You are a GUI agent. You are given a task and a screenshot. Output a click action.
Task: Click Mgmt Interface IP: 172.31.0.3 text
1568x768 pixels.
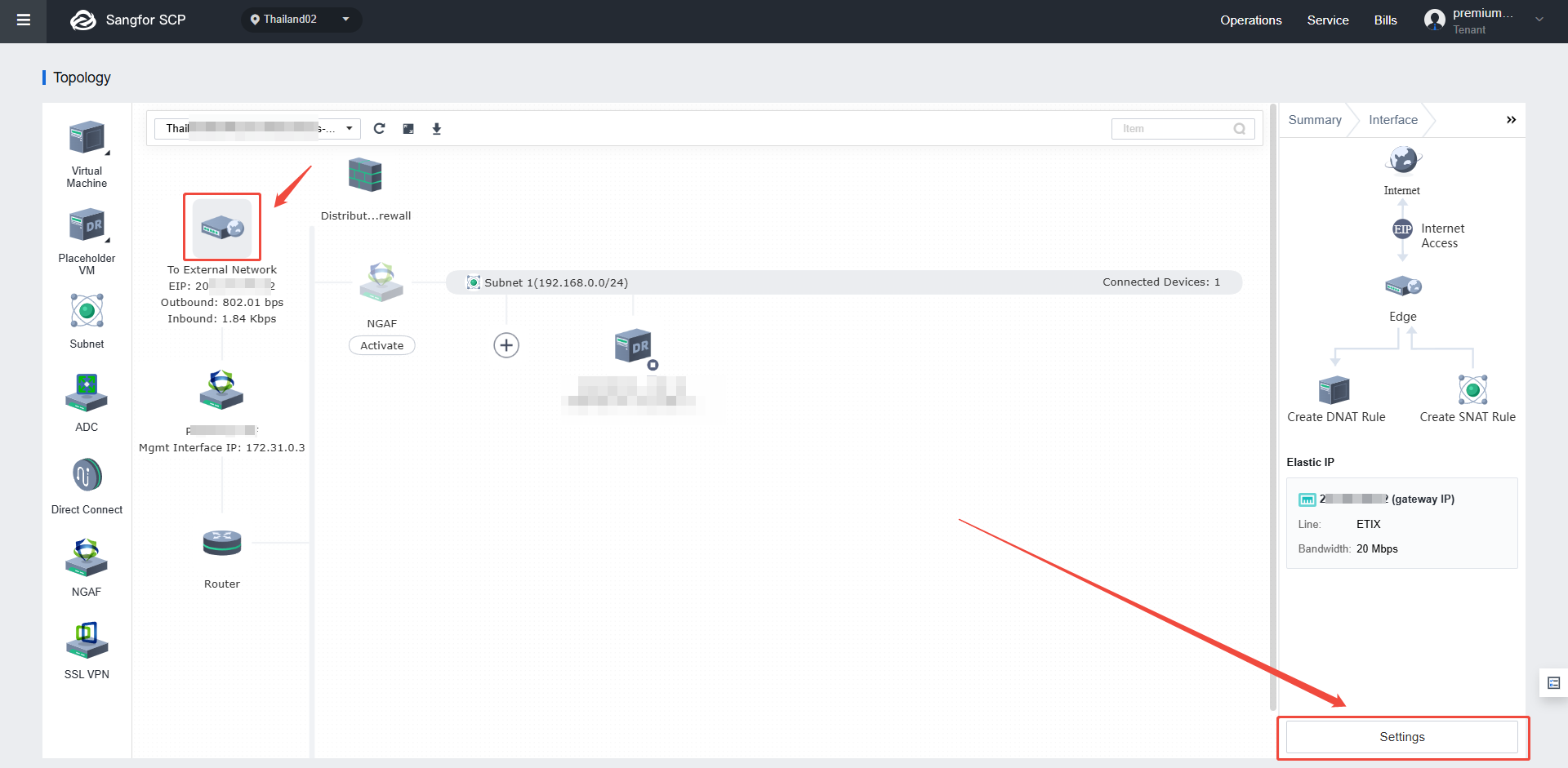222,448
